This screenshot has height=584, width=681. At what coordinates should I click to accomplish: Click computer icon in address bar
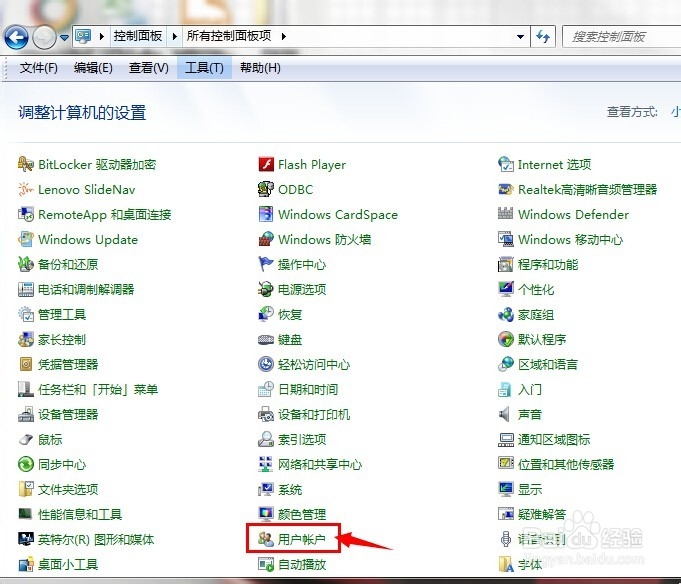83,36
